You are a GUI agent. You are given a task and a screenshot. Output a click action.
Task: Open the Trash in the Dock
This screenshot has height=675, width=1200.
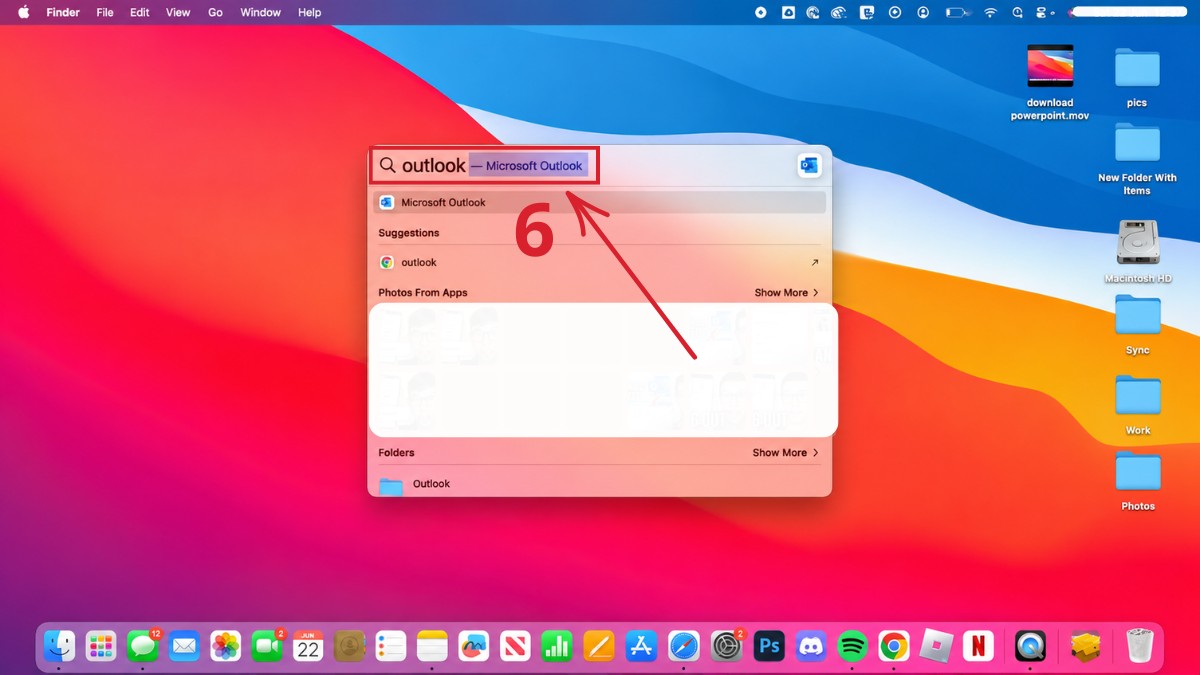coord(1139,646)
